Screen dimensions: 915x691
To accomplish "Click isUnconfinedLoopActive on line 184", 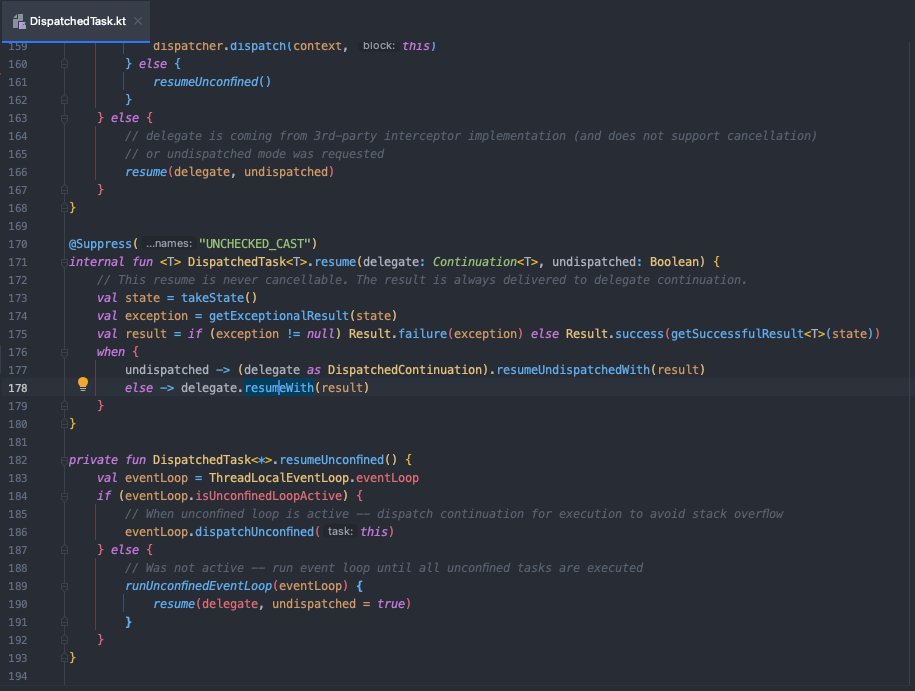I will click(268, 496).
